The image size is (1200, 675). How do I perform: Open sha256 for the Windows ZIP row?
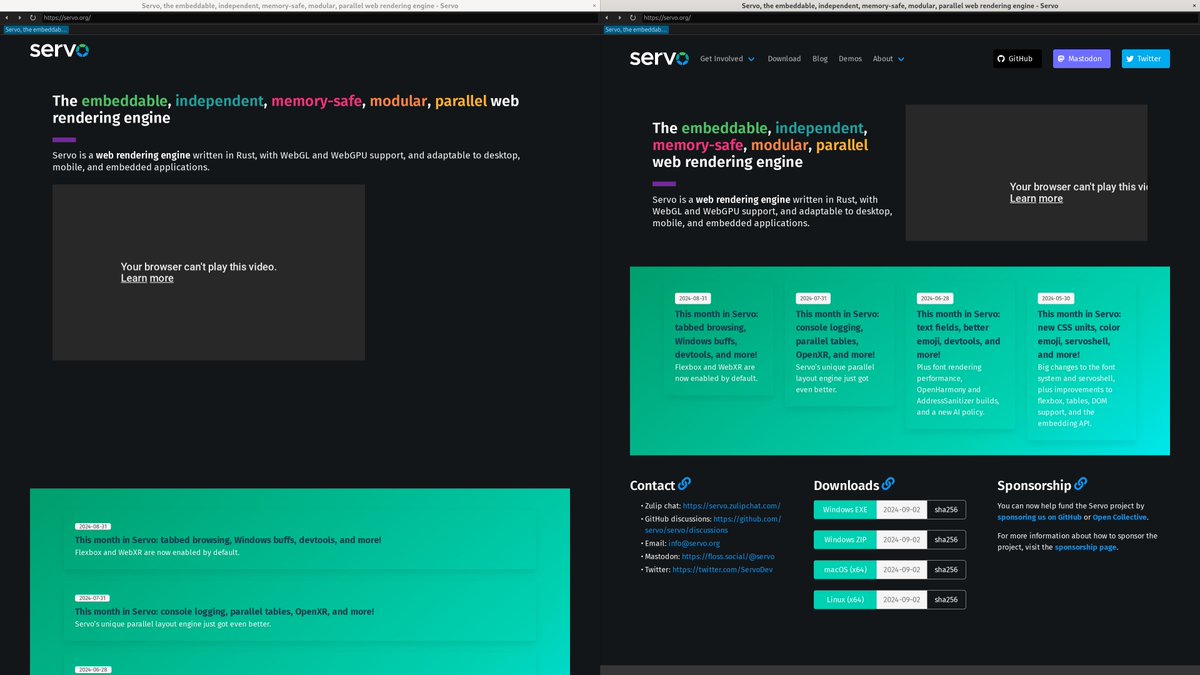pos(946,540)
